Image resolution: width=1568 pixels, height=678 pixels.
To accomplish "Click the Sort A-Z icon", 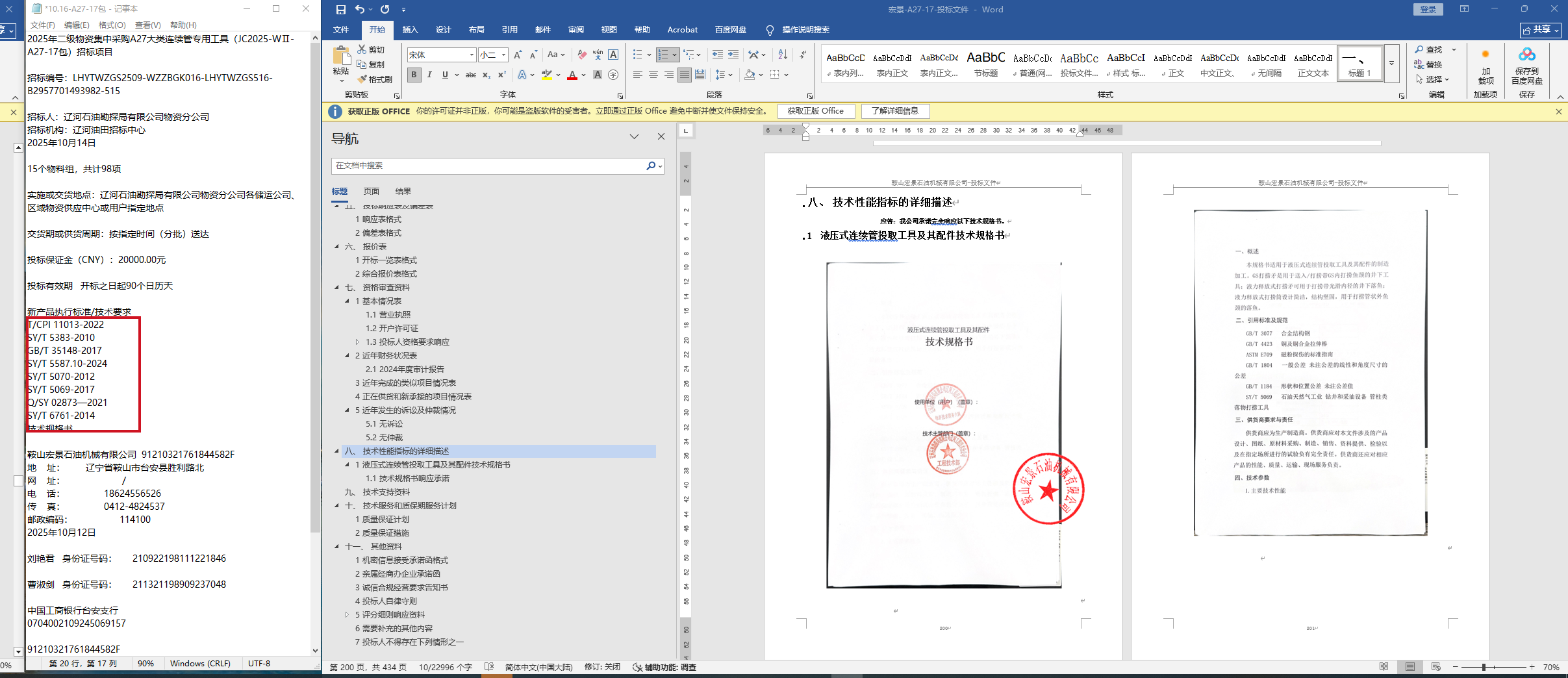I will coord(783,55).
